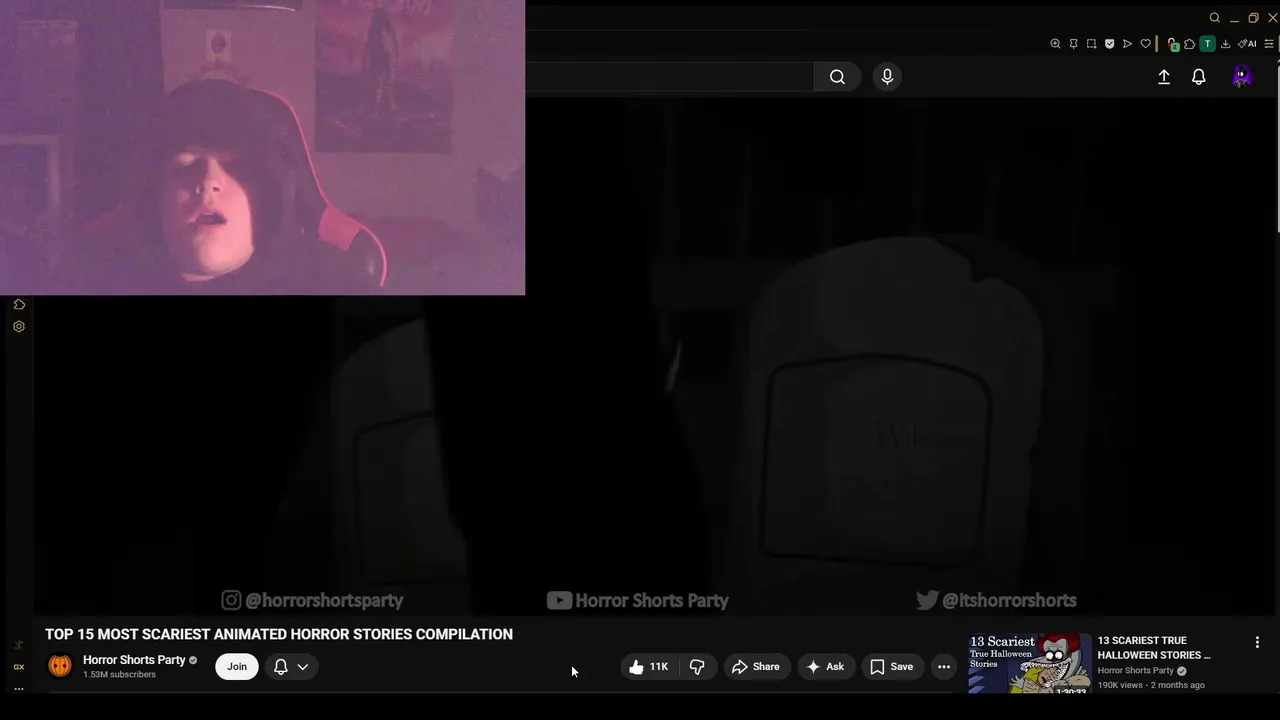The height and width of the screenshot is (720, 1280).
Task: Share the video via Share button
Action: click(x=755, y=667)
